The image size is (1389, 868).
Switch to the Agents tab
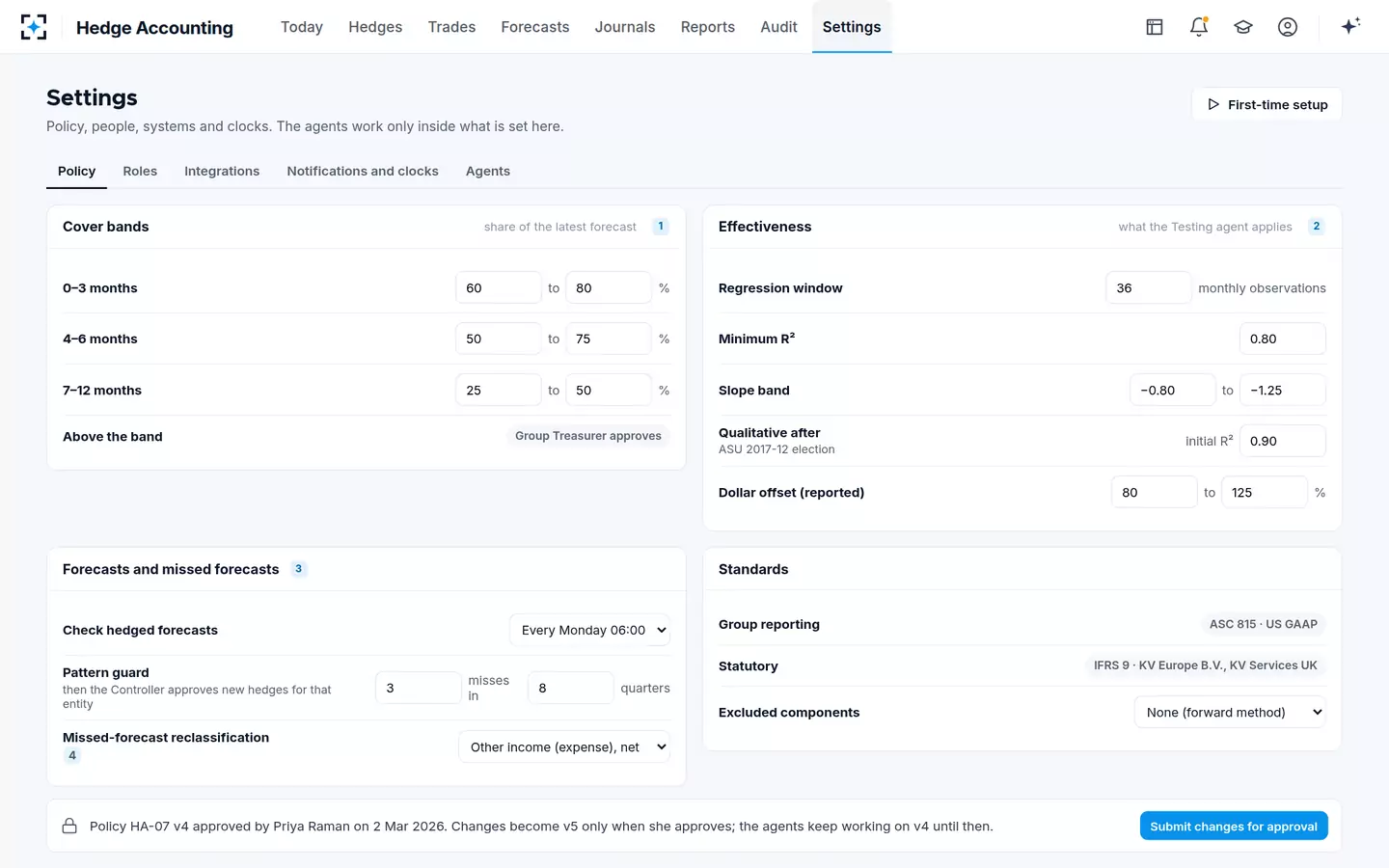pyautogui.click(x=488, y=171)
